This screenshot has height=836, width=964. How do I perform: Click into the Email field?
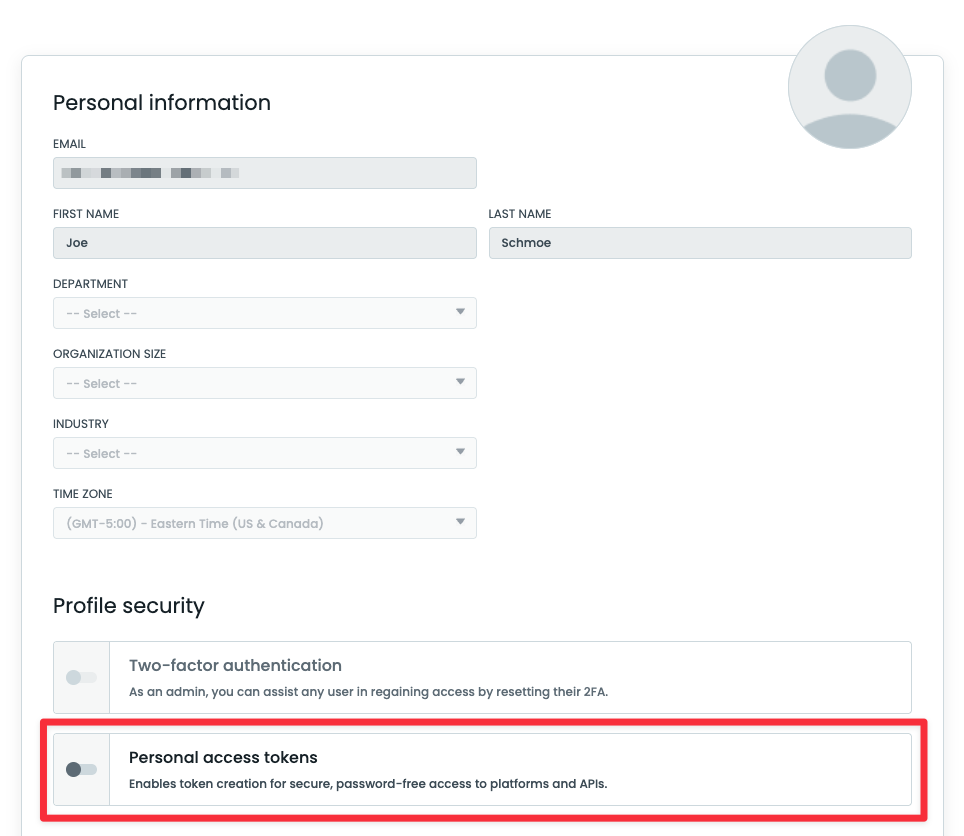(264, 173)
